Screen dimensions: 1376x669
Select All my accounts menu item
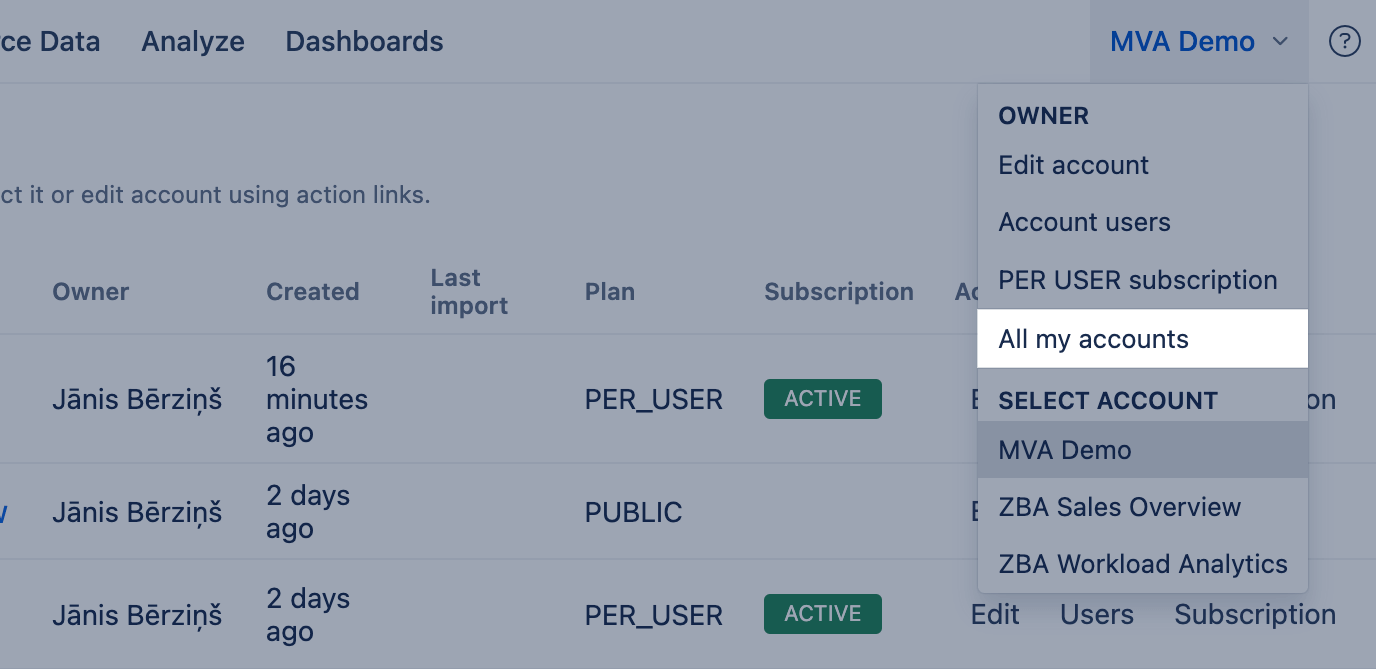click(x=1093, y=339)
